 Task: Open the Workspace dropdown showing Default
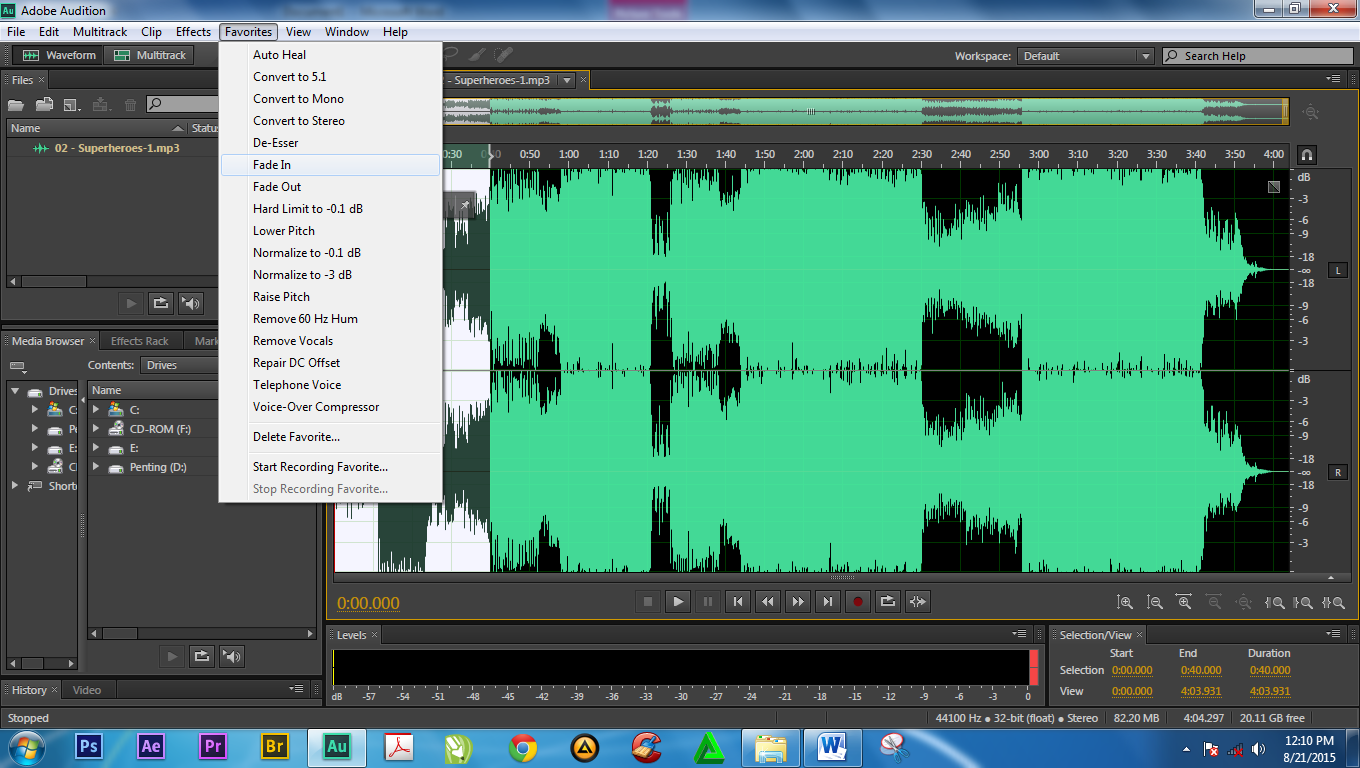1086,56
